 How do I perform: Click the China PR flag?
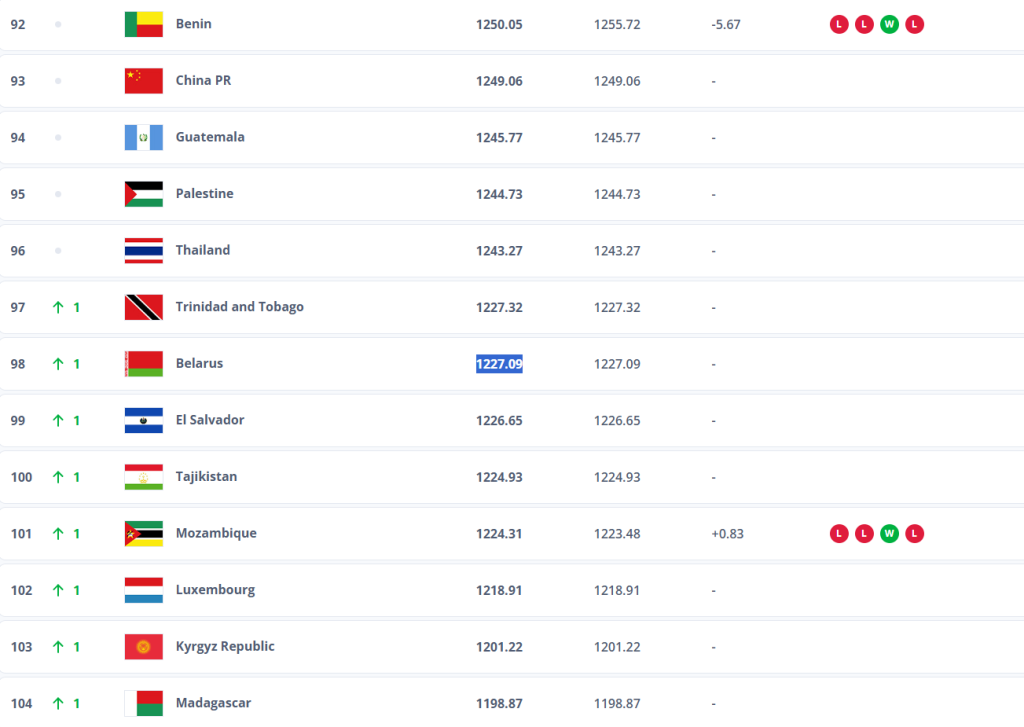click(x=143, y=81)
